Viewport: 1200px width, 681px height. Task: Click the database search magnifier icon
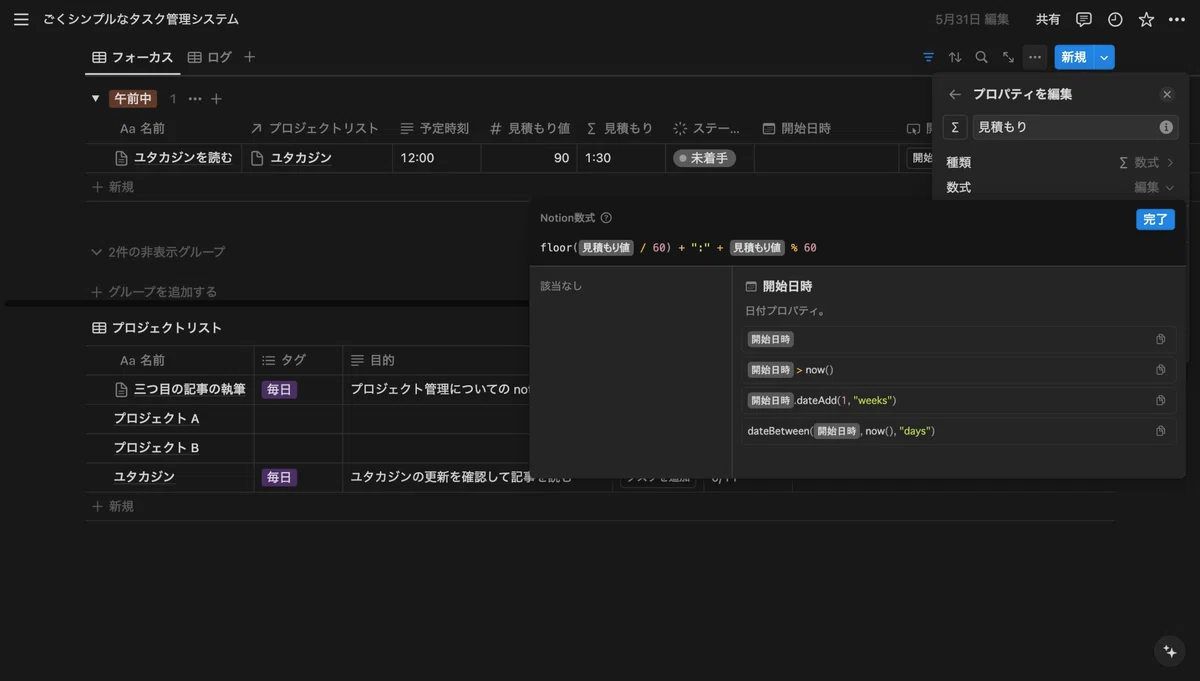point(982,57)
